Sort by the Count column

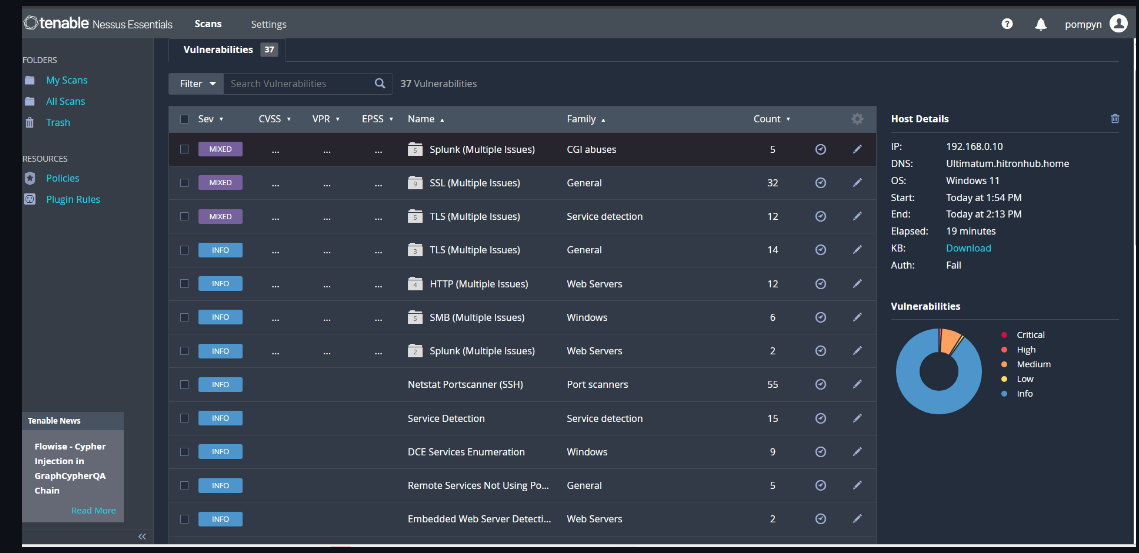tap(772, 119)
